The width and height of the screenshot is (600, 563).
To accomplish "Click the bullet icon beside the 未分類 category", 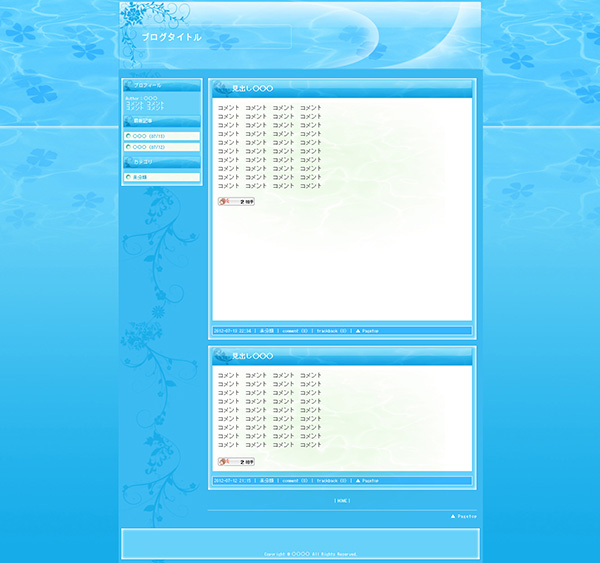I will point(128,177).
